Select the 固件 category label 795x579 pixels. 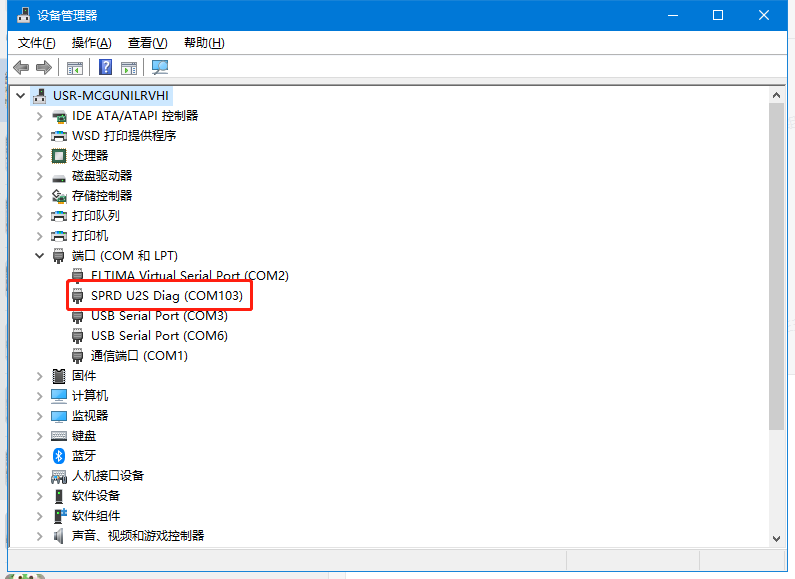[x=84, y=376]
